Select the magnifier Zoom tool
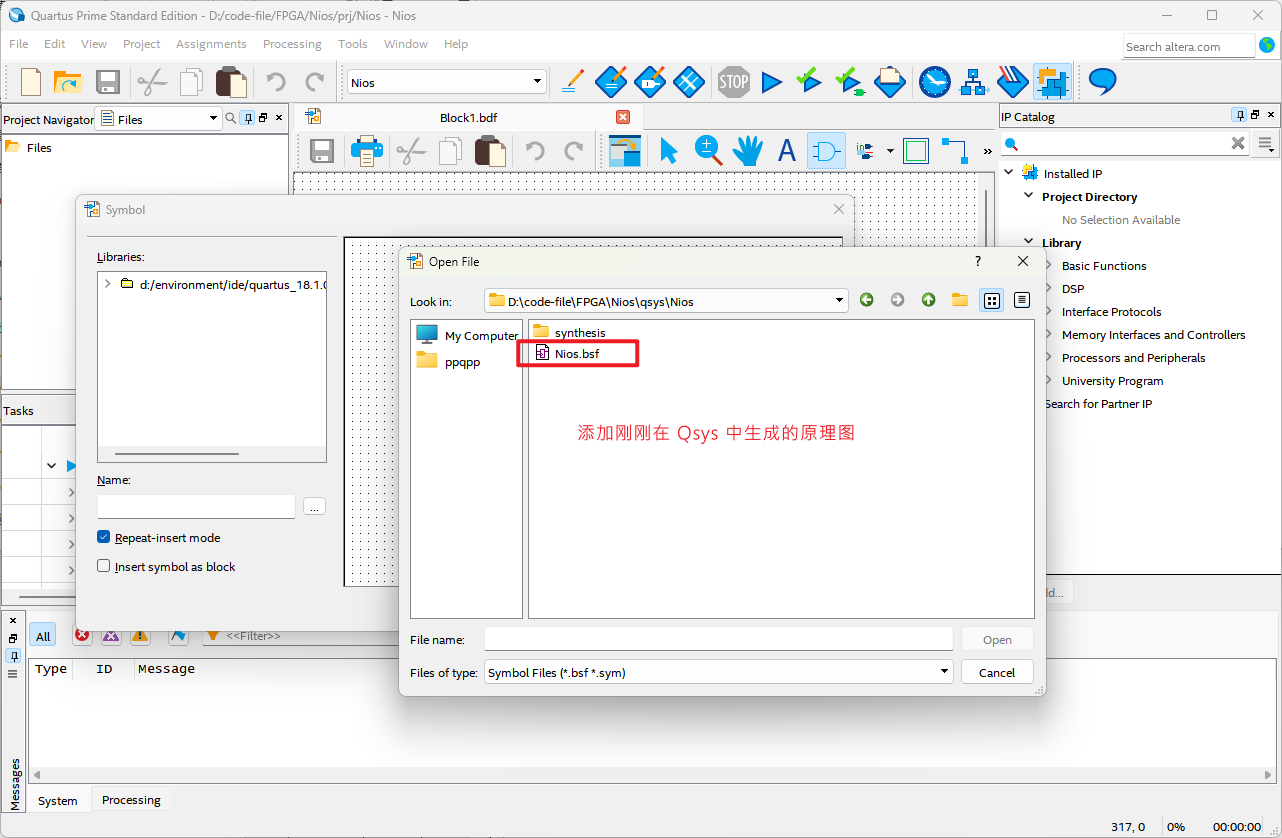The width and height of the screenshot is (1282, 838). coord(708,151)
